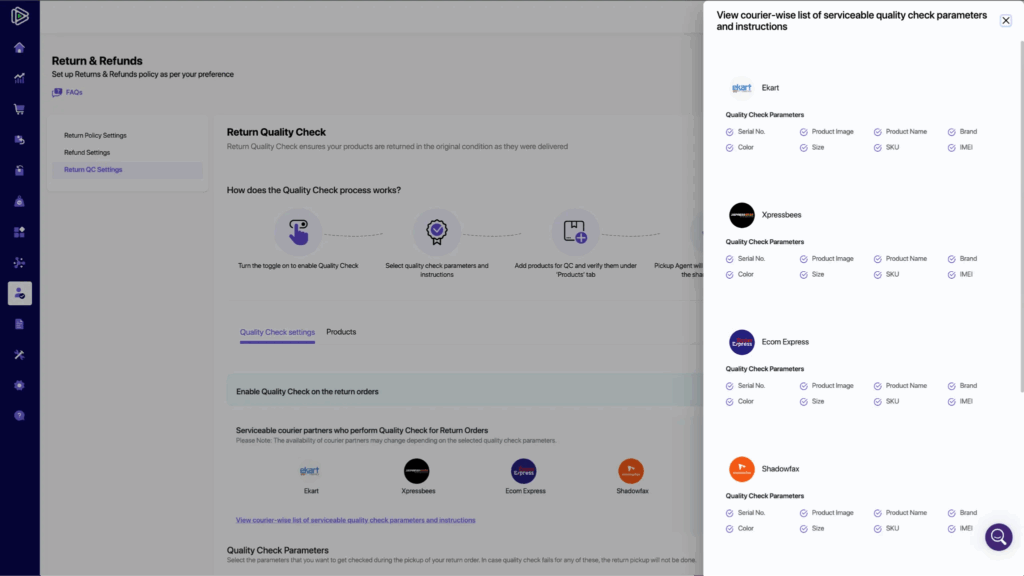Click the home icon in sidebar
The width and height of the screenshot is (1024, 576).
tap(19, 47)
